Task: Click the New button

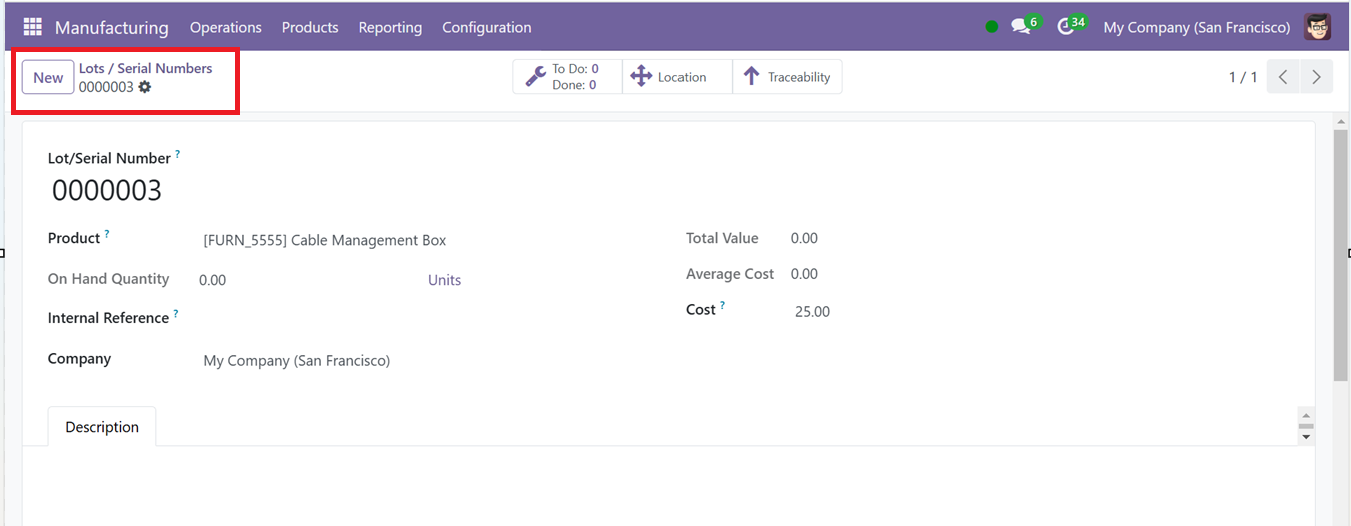Action: coord(48,77)
